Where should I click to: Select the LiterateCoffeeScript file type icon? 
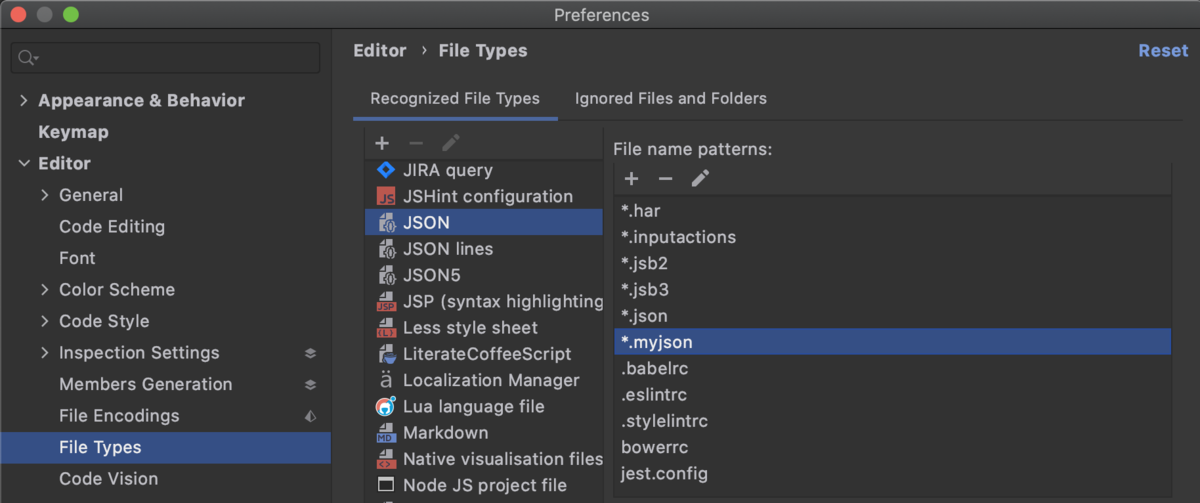coord(386,354)
